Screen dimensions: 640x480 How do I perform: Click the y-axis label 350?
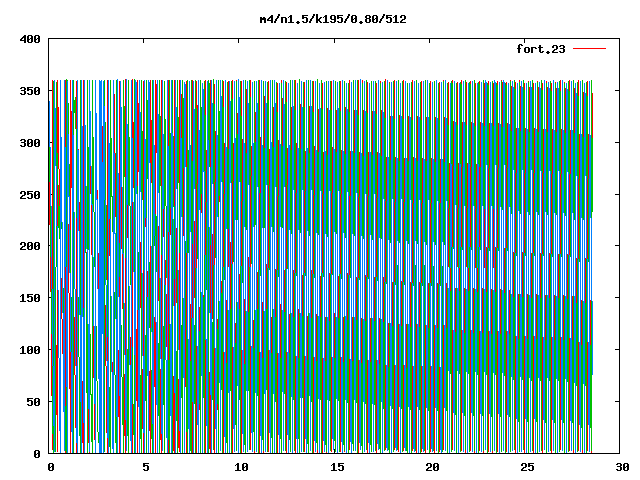click(30, 91)
